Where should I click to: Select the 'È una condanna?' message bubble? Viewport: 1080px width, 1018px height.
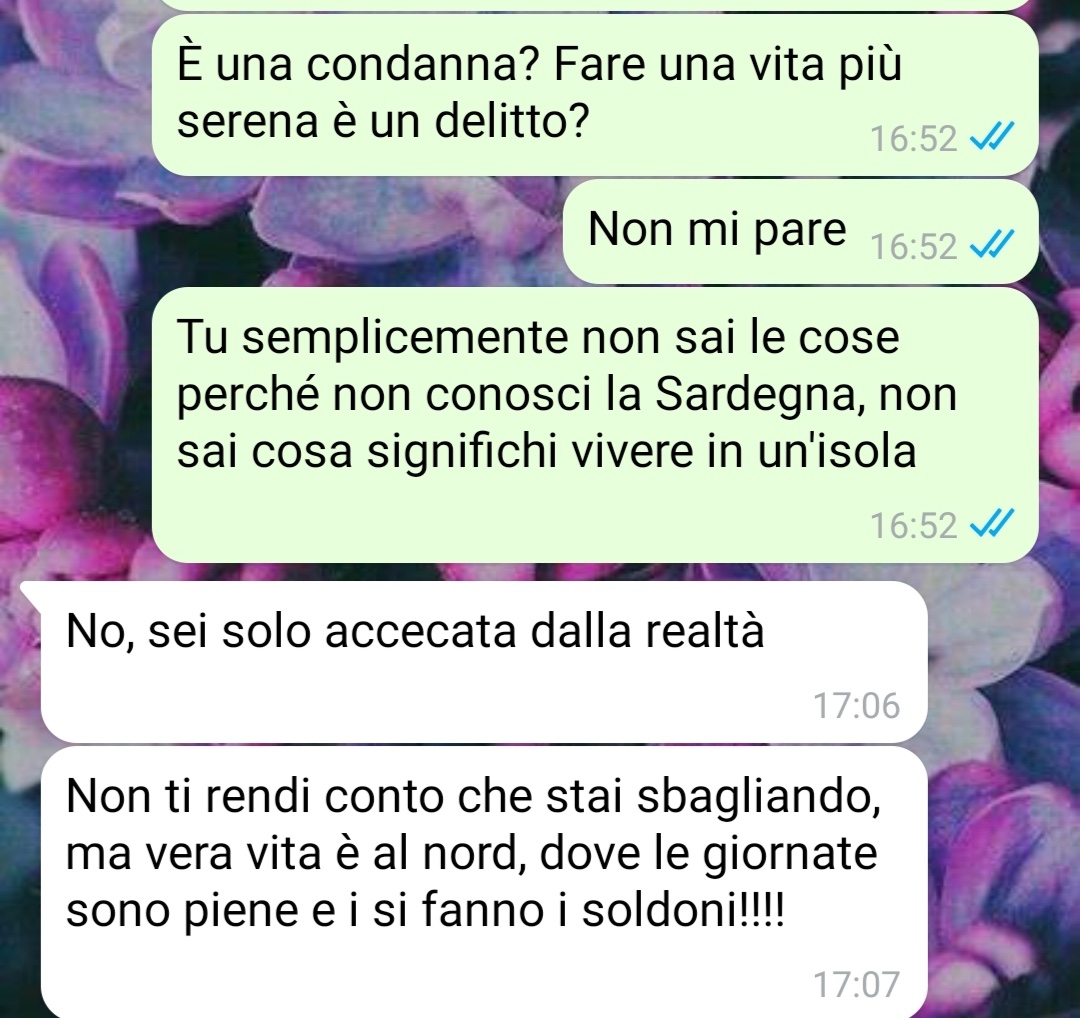pyautogui.click(x=595, y=95)
